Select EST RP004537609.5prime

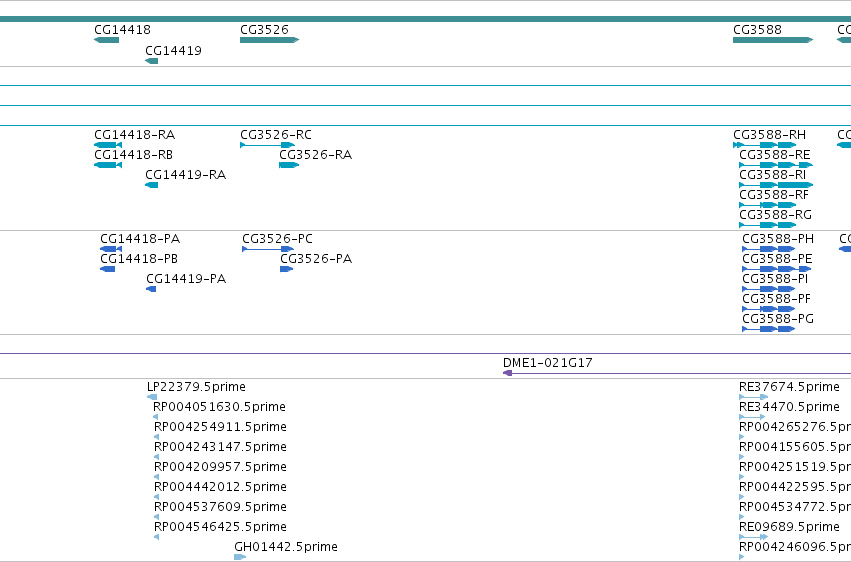pyautogui.click(x=157, y=518)
